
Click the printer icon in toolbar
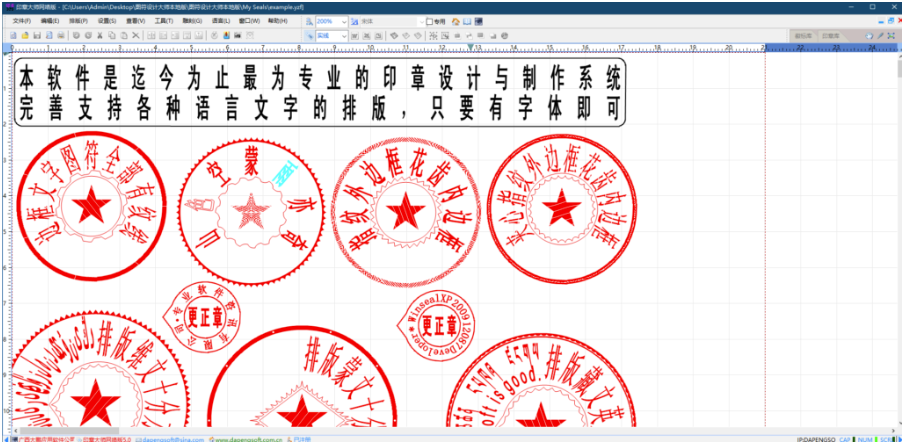pyautogui.click(x=60, y=36)
